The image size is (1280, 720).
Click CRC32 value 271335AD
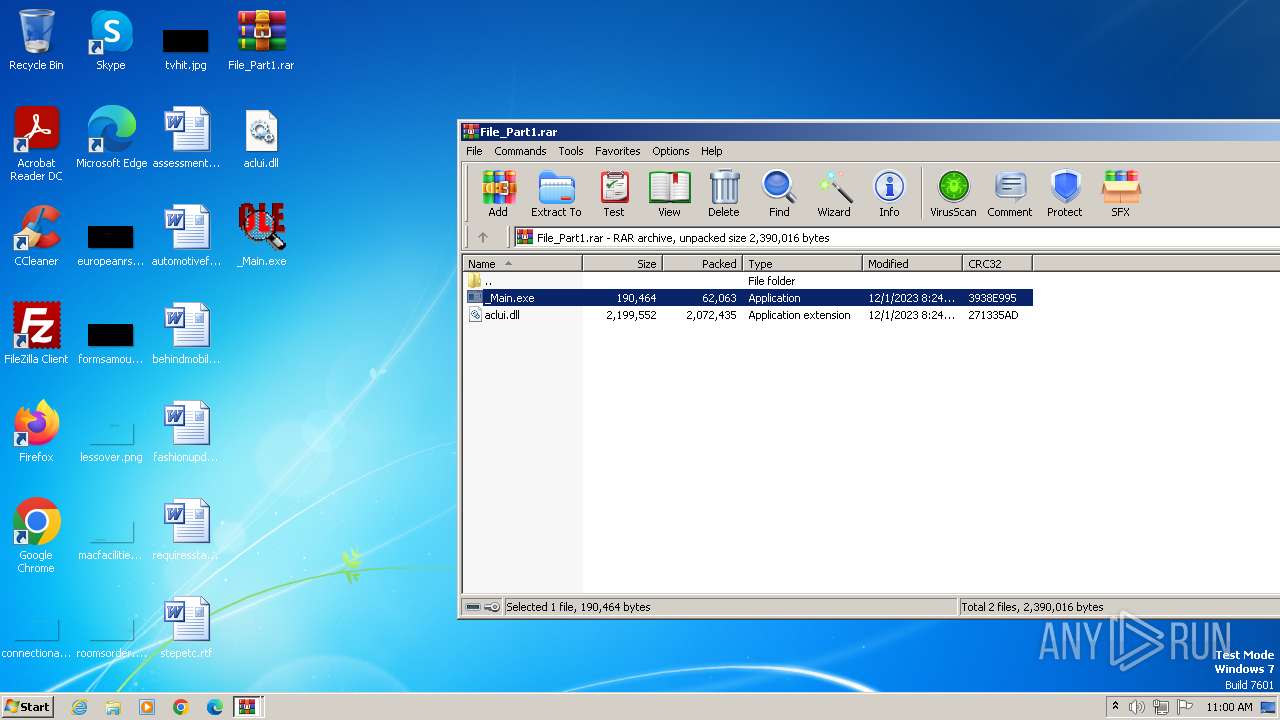point(993,315)
